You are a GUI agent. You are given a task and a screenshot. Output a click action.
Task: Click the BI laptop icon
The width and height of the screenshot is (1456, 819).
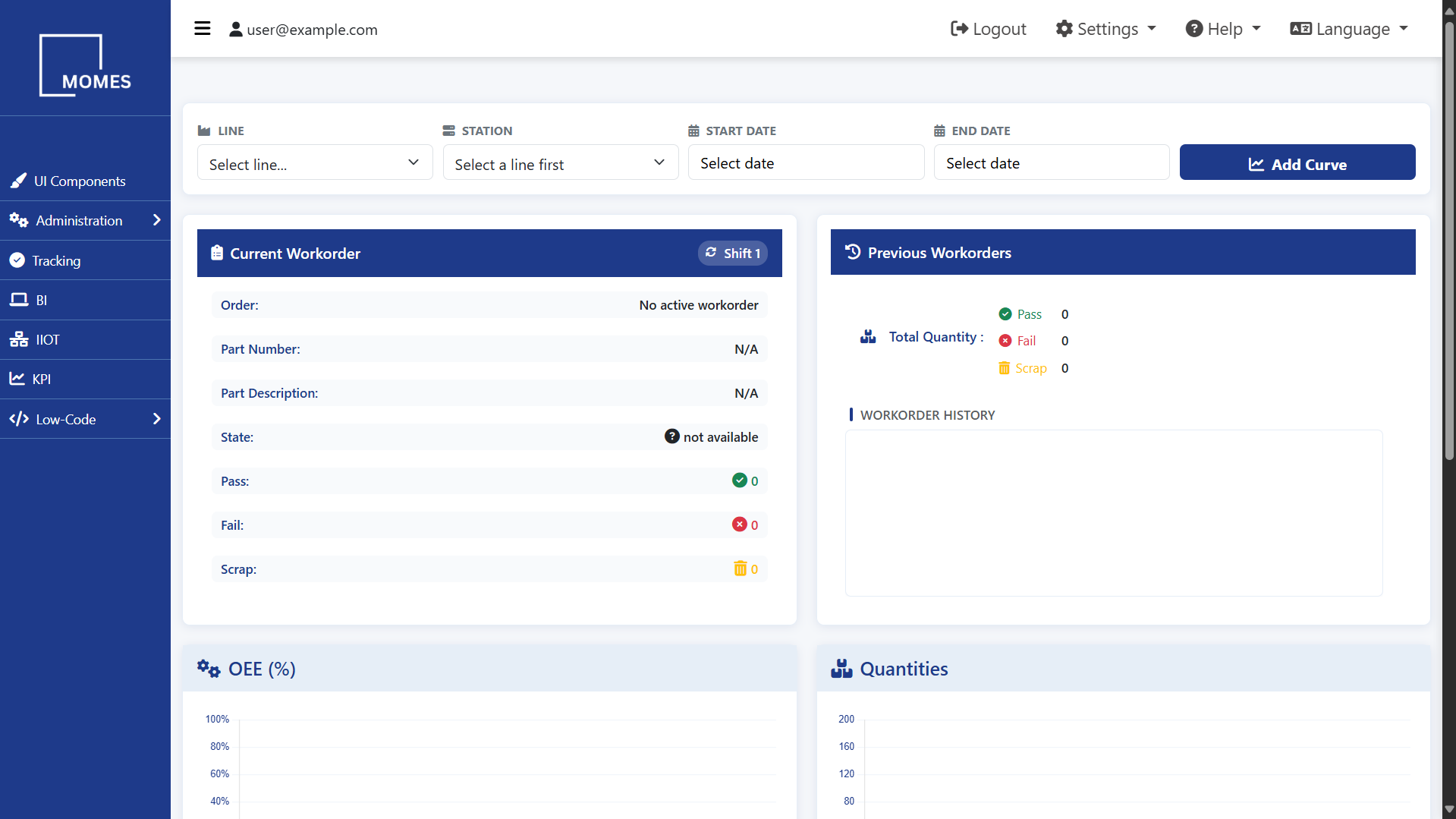[x=19, y=300]
